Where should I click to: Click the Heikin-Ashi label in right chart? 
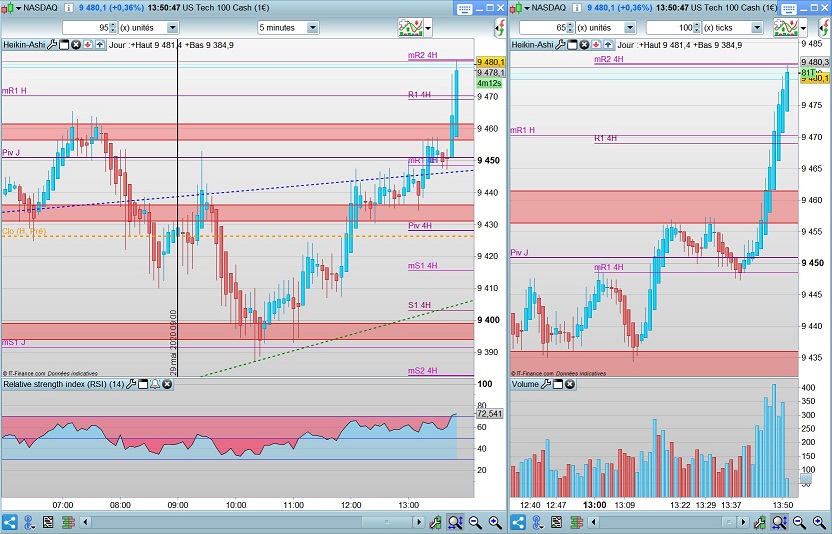(532, 45)
